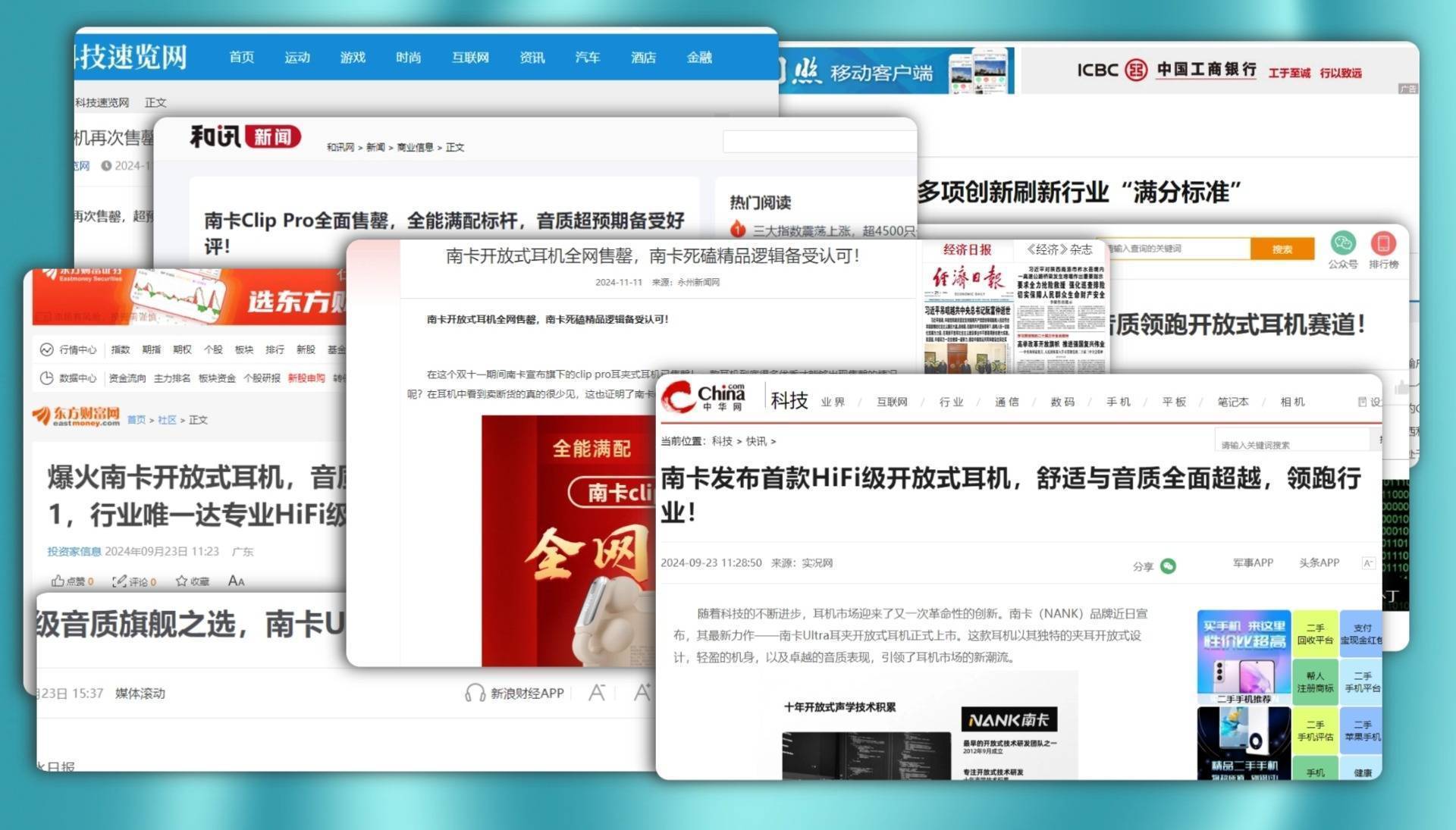Click the 新股申购 red link
1456x830 pixels.
pos(306,378)
